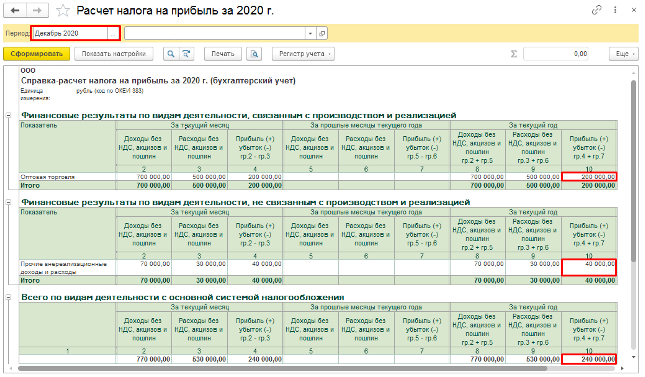Viewport: 645px width, 377px height.
Task: Click the find next icon
Action: [186, 54]
